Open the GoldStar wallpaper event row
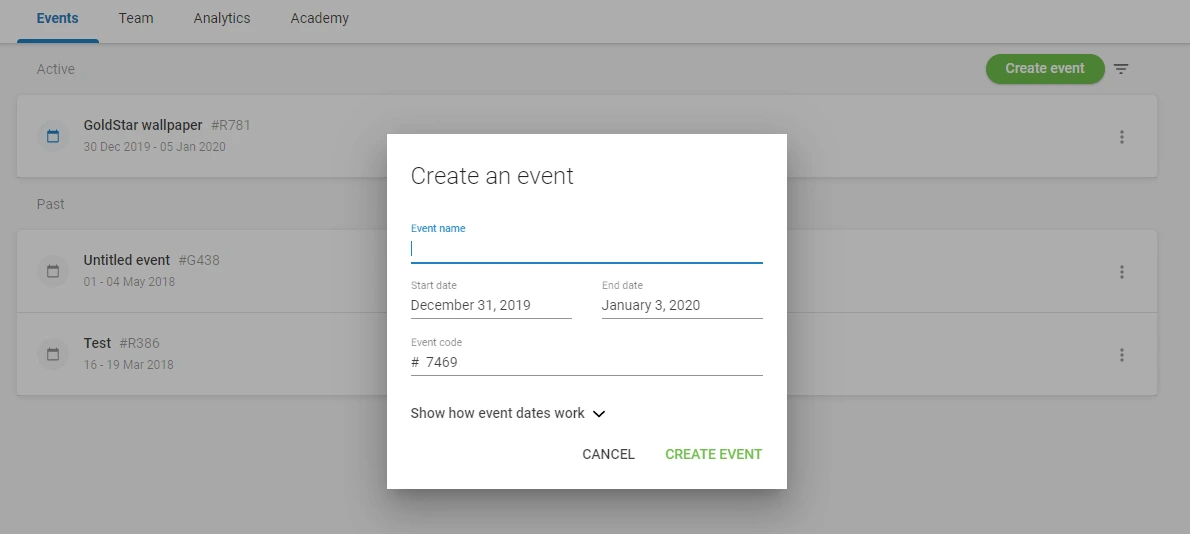 [587, 137]
